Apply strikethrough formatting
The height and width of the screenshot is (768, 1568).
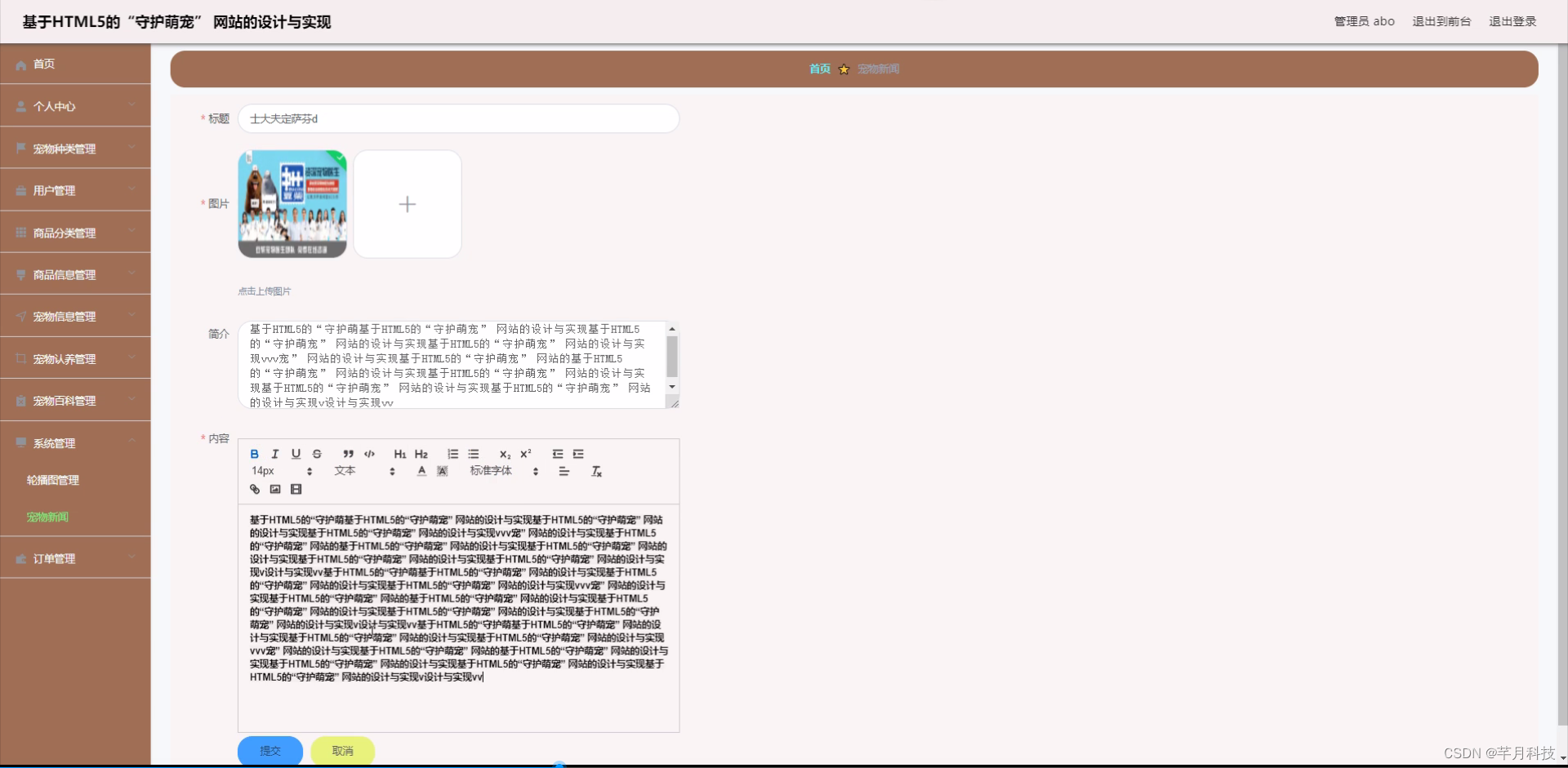click(x=317, y=454)
